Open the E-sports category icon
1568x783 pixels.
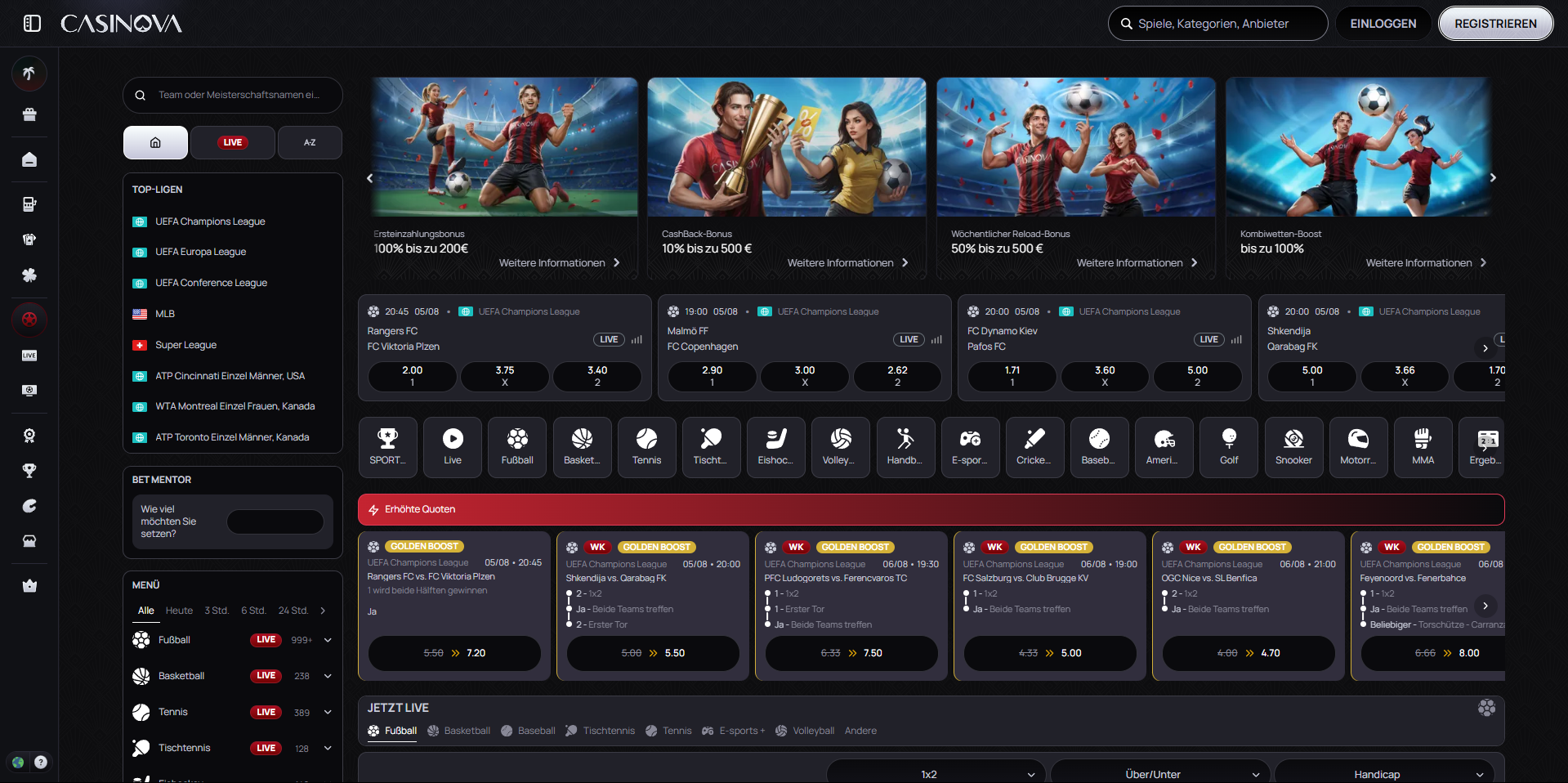point(970,447)
